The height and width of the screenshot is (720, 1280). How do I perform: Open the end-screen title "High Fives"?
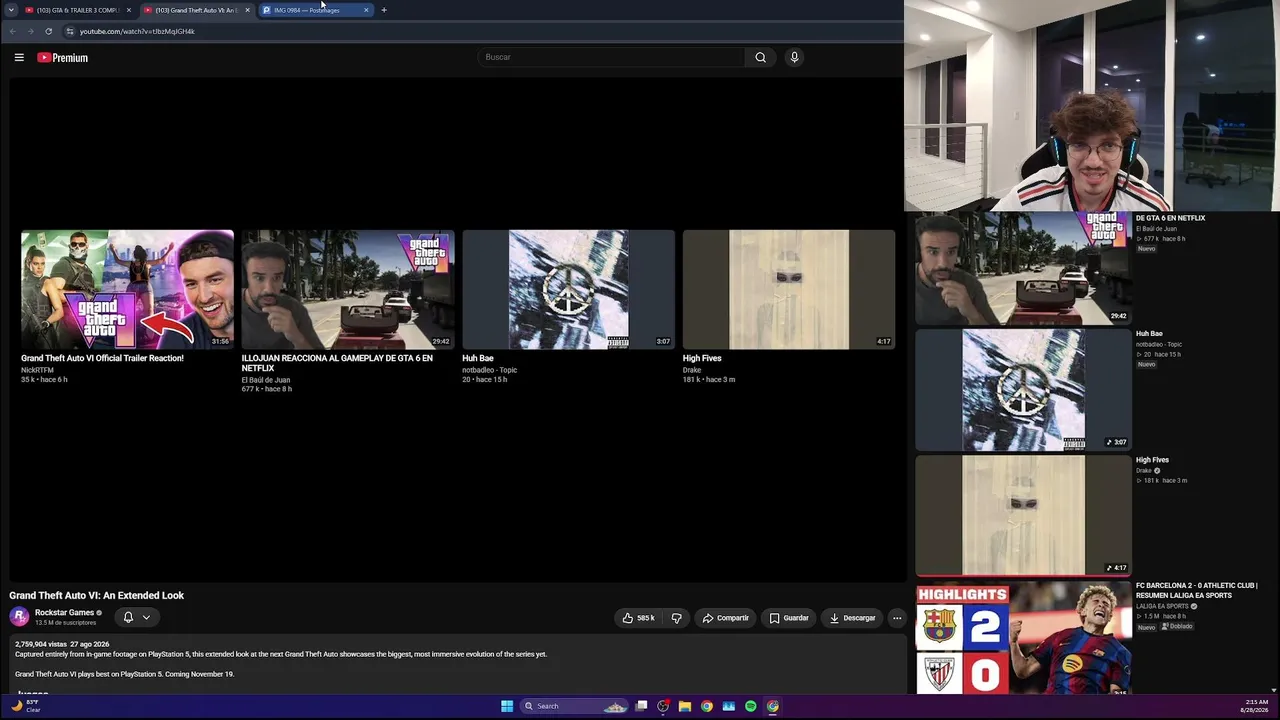tap(702, 358)
